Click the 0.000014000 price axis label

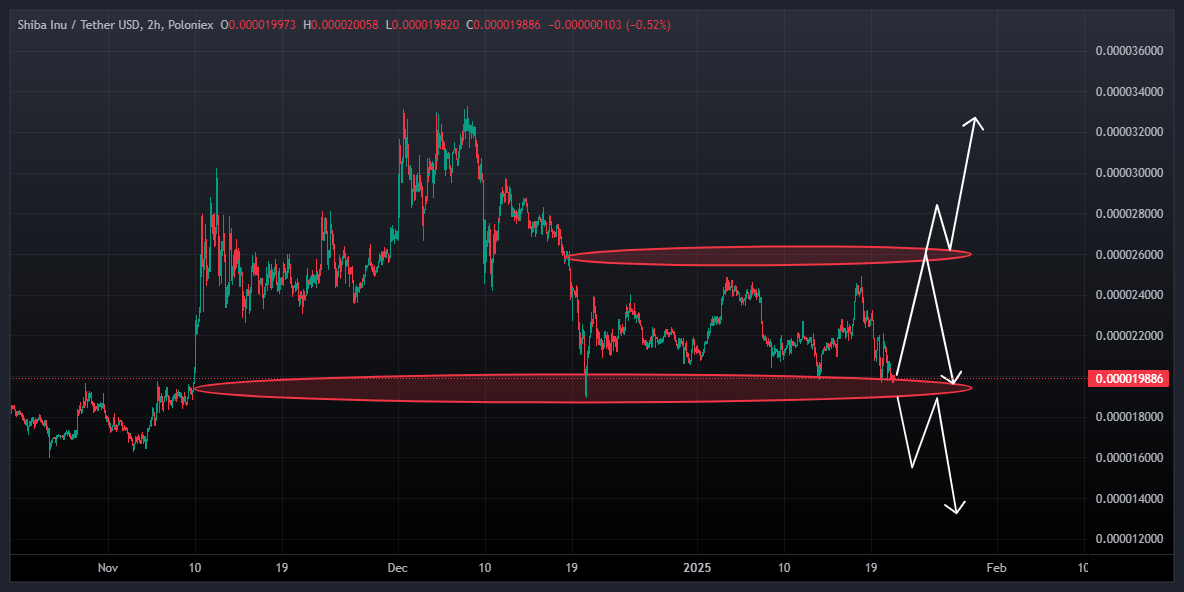[x=1128, y=498]
